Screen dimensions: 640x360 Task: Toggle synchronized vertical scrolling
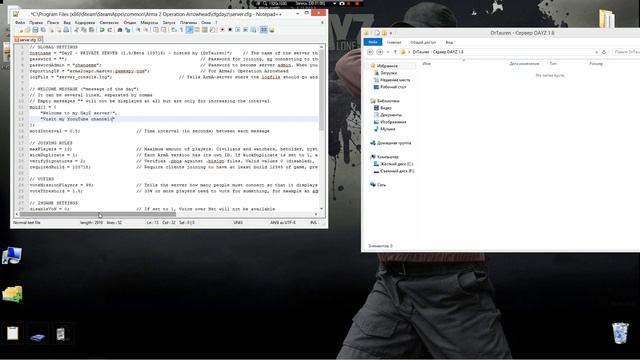point(156,30)
